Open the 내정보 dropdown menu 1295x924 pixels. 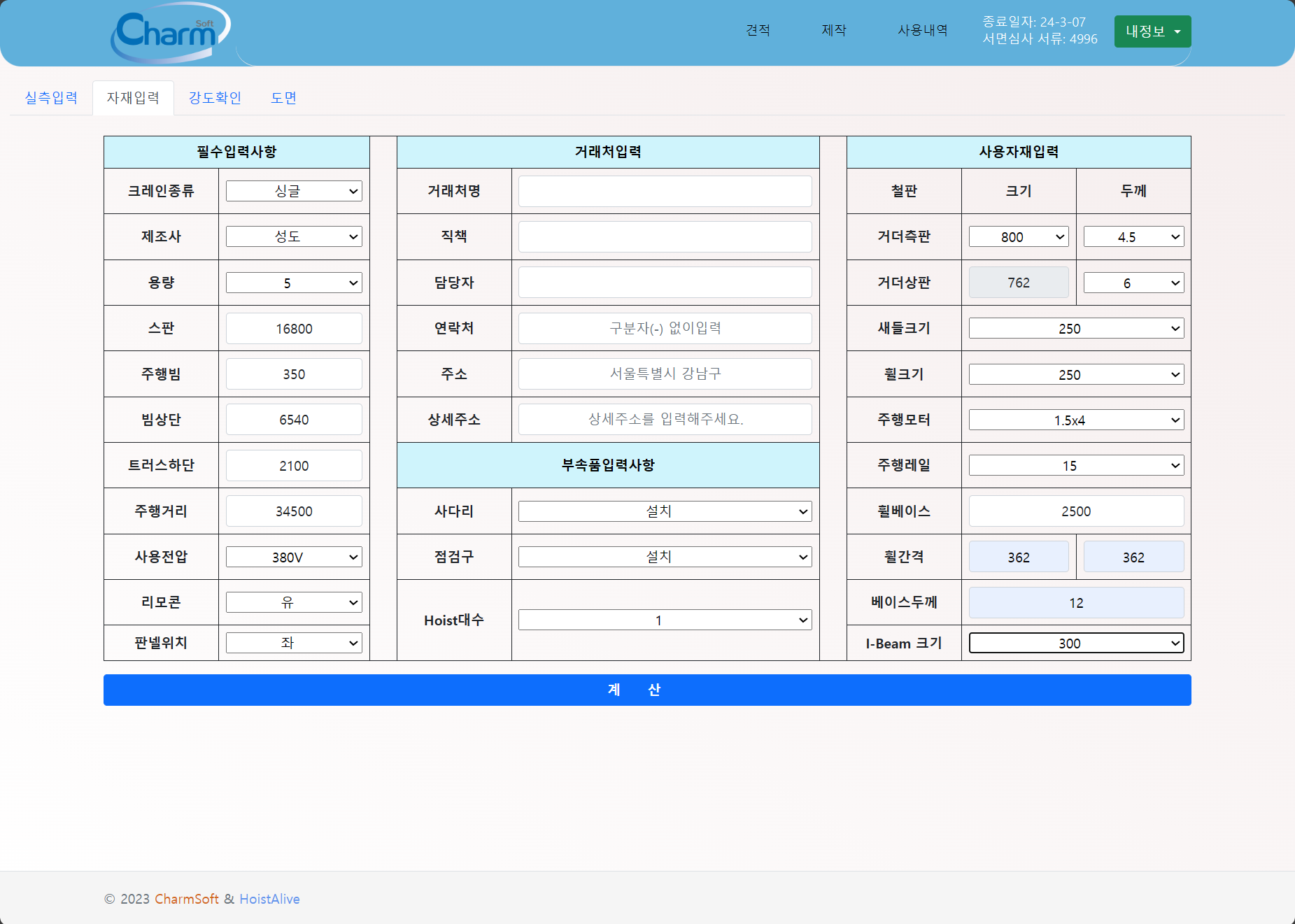pyautogui.click(x=1152, y=31)
